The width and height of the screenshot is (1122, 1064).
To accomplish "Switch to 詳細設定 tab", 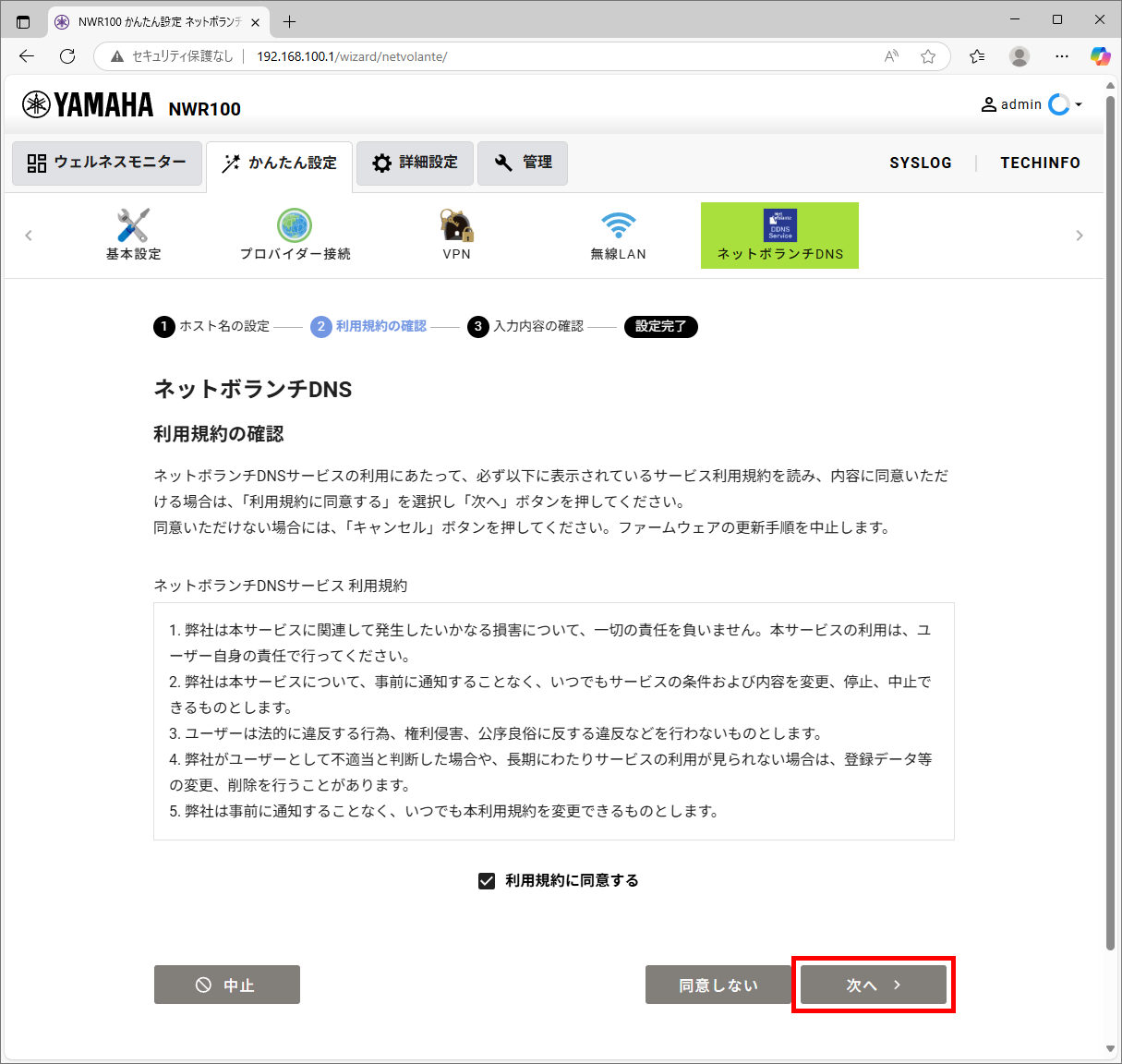I will pyautogui.click(x=415, y=163).
